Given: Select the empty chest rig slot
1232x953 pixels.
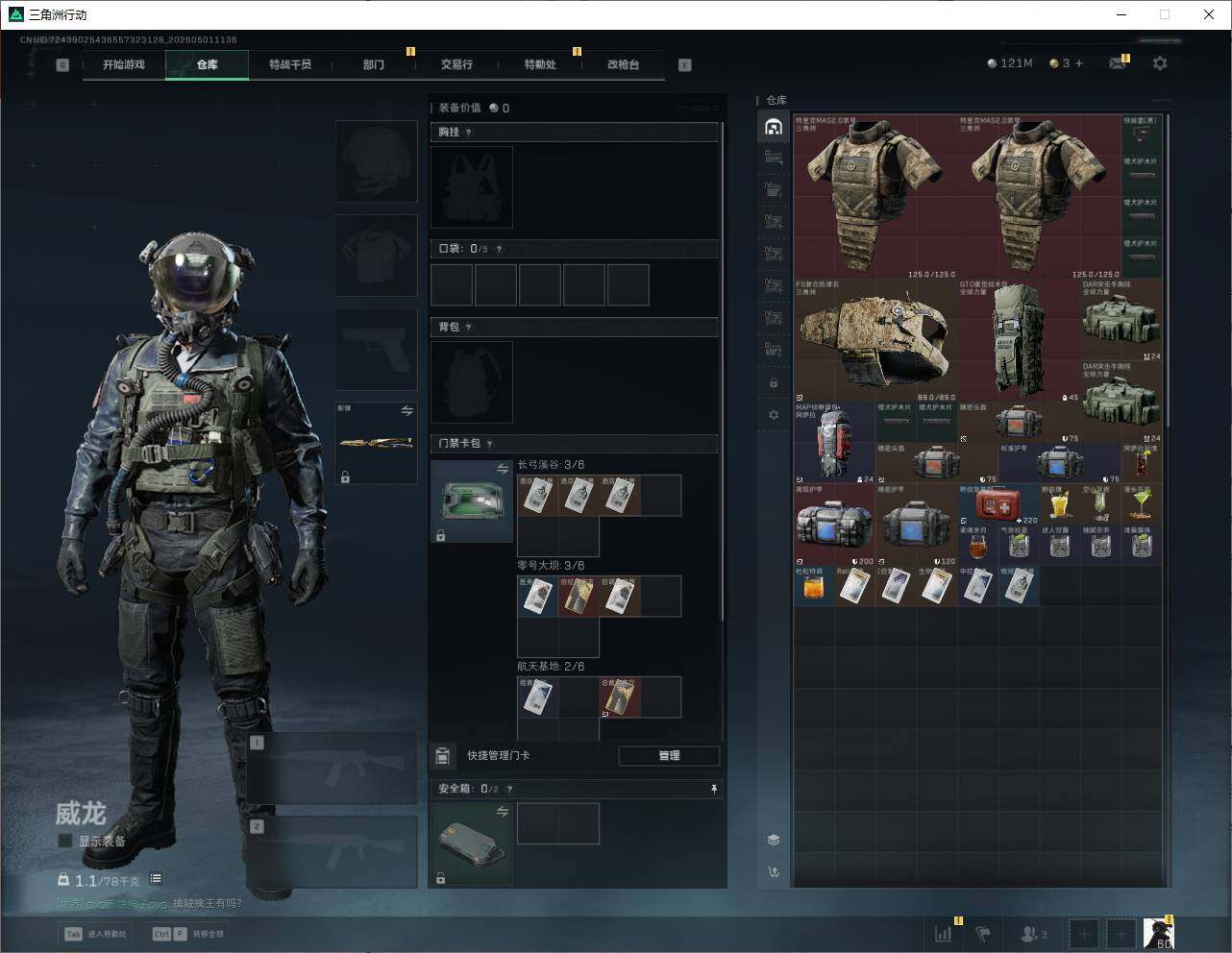Looking at the screenshot, I should coord(472,187).
